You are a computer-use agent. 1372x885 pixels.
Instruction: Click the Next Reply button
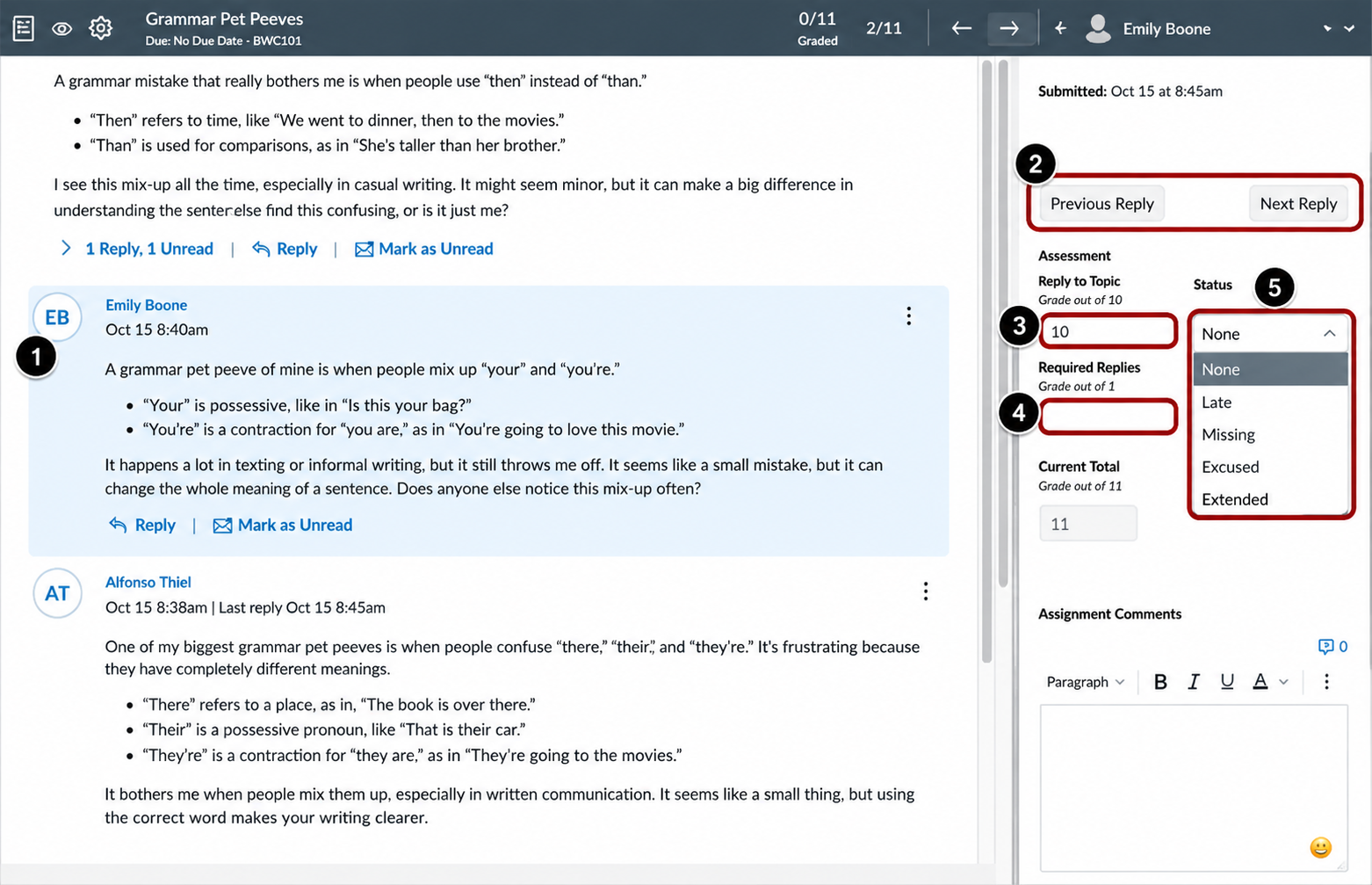[1298, 204]
